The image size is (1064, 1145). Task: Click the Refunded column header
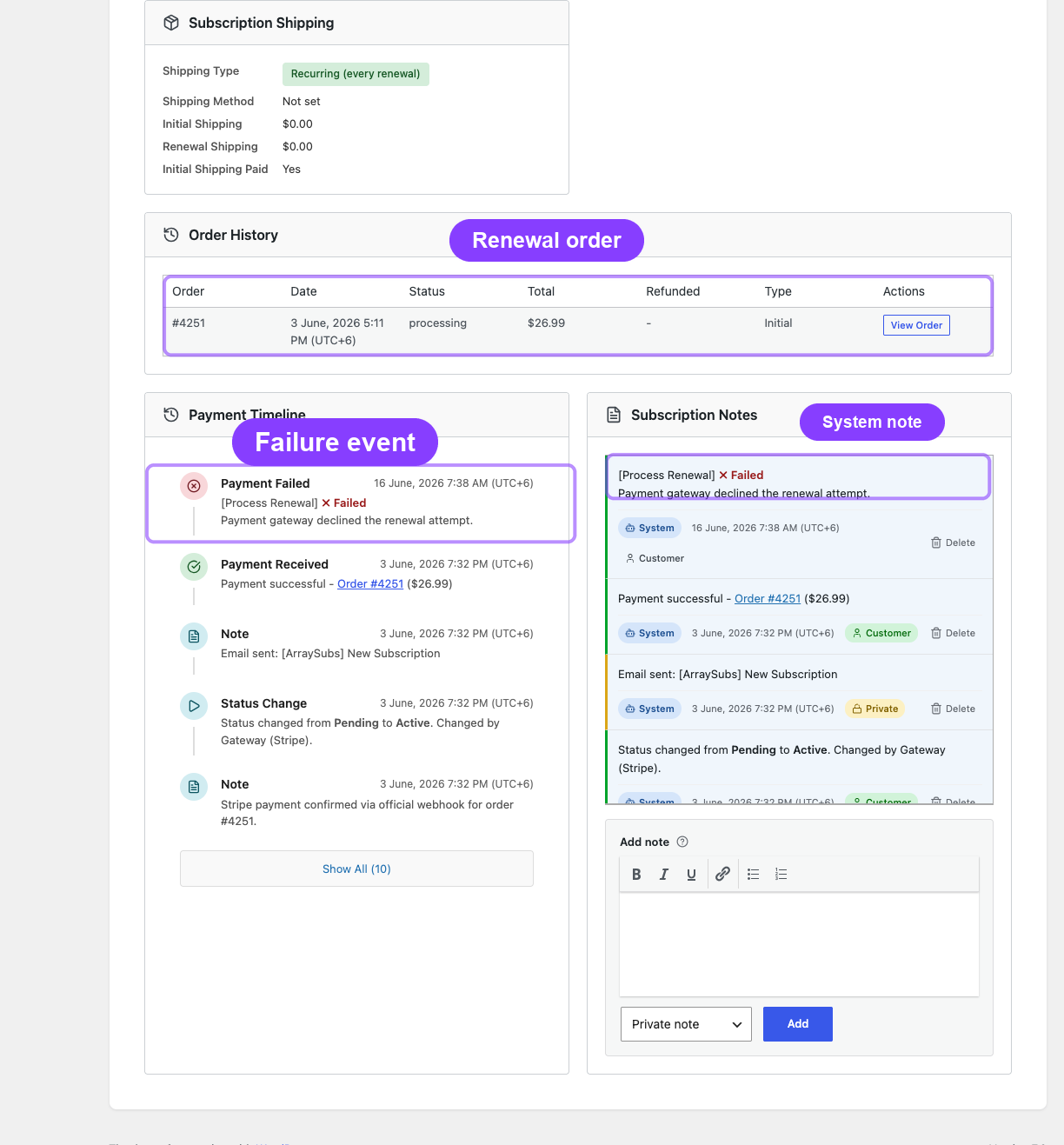tap(673, 291)
